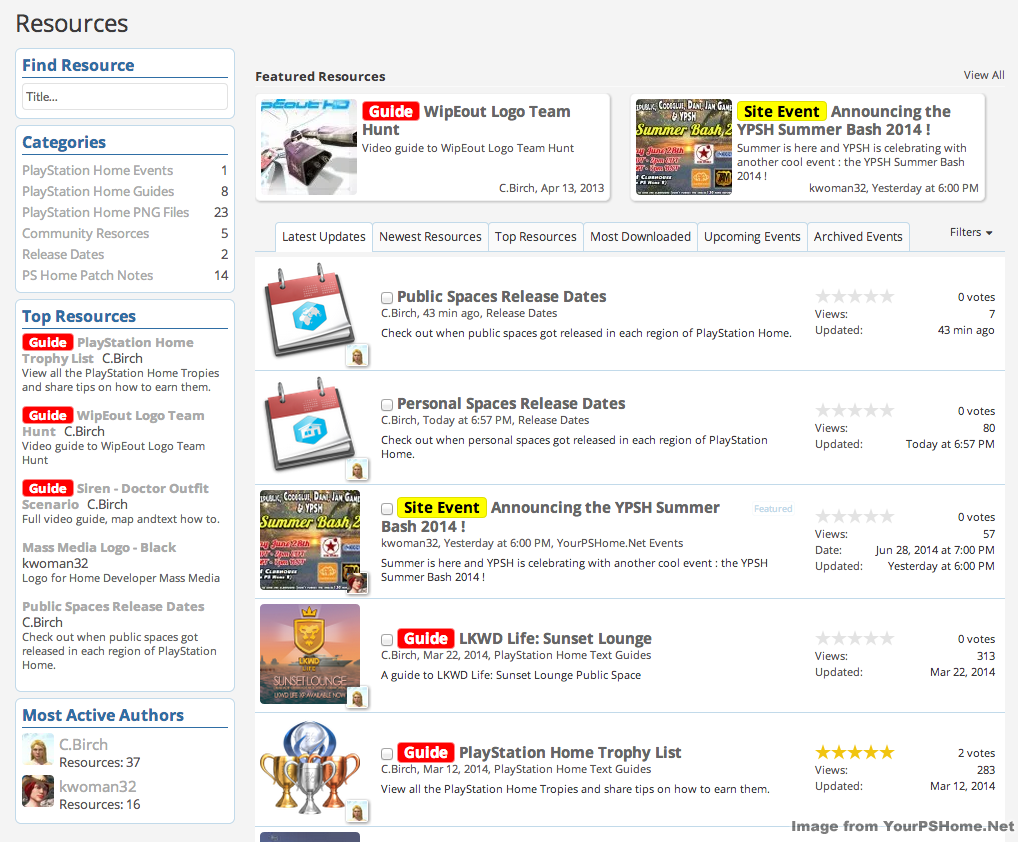Open the PlayStation Home PNG Files category
Viewport: 1018px width, 842px height.
[x=106, y=212]
